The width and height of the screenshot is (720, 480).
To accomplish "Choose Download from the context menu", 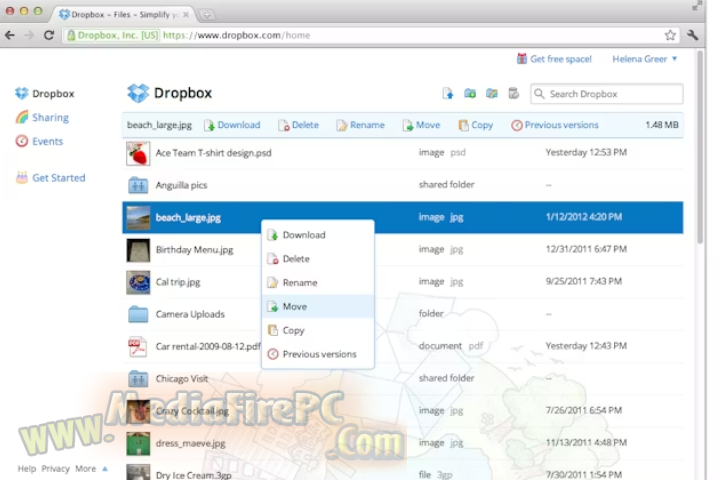I will pos(318,235).
